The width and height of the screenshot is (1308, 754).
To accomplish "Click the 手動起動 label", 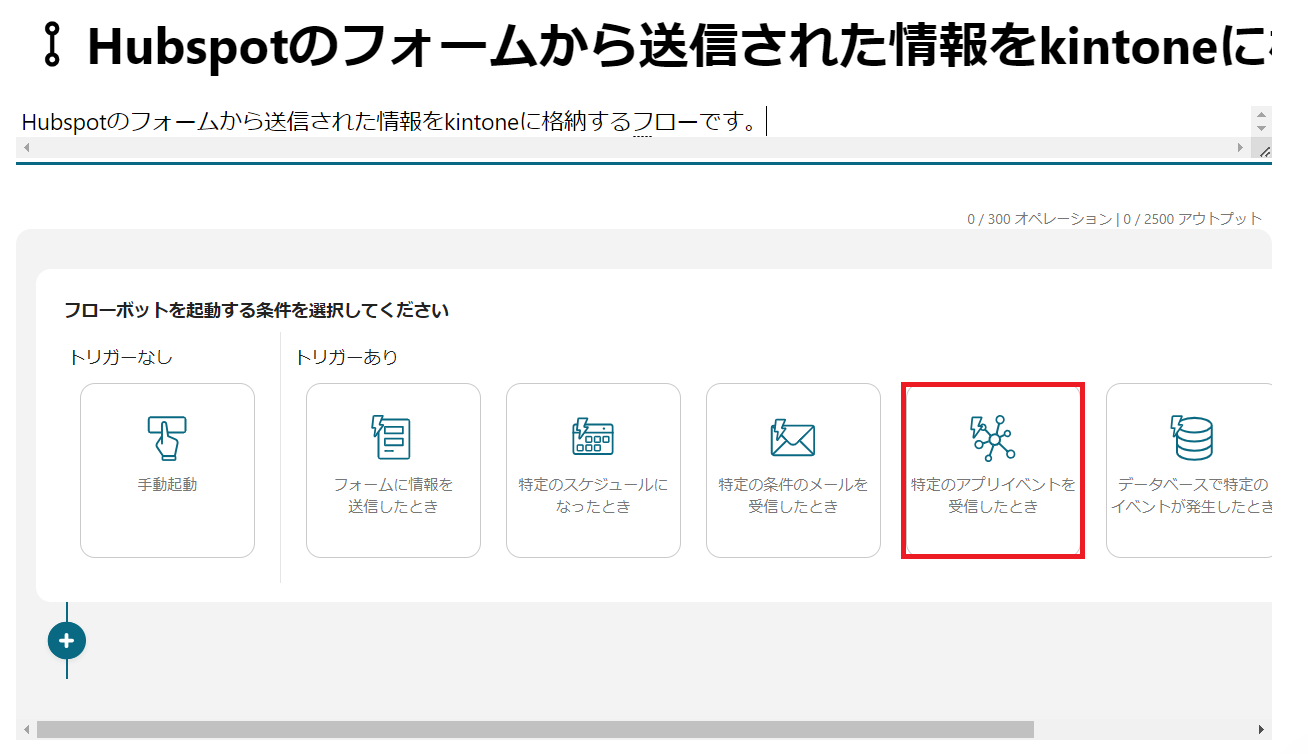I will 167,485.
